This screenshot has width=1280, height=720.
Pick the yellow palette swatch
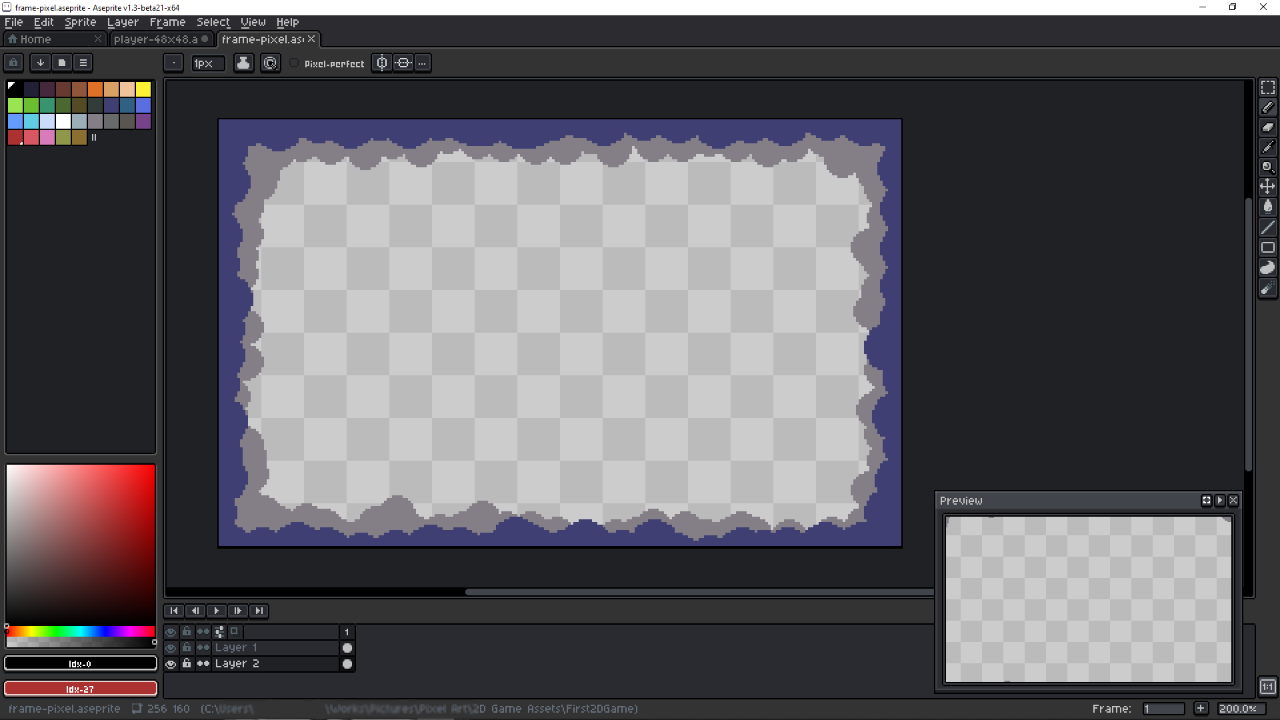(143, 89)
